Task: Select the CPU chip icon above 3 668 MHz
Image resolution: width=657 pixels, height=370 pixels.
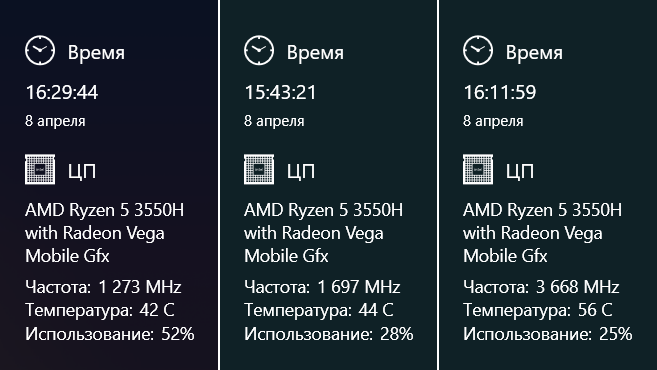Action: (478, 169)
